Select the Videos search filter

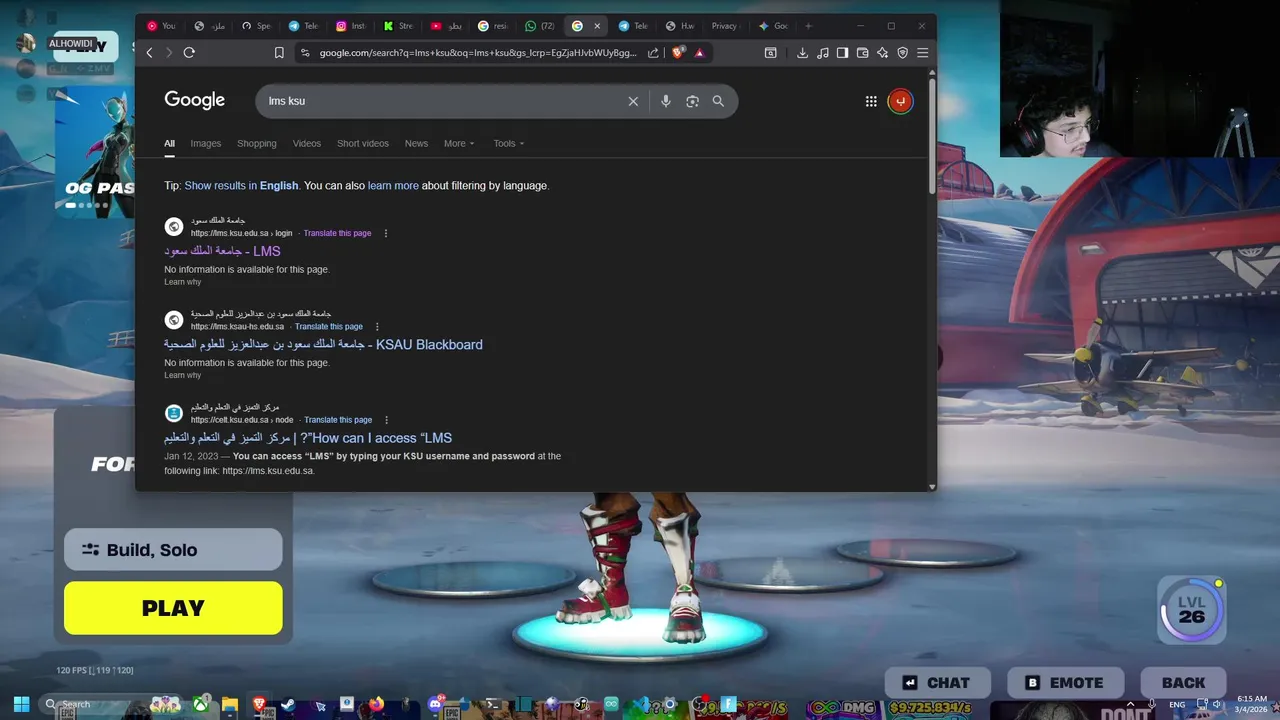coord(307,143)
